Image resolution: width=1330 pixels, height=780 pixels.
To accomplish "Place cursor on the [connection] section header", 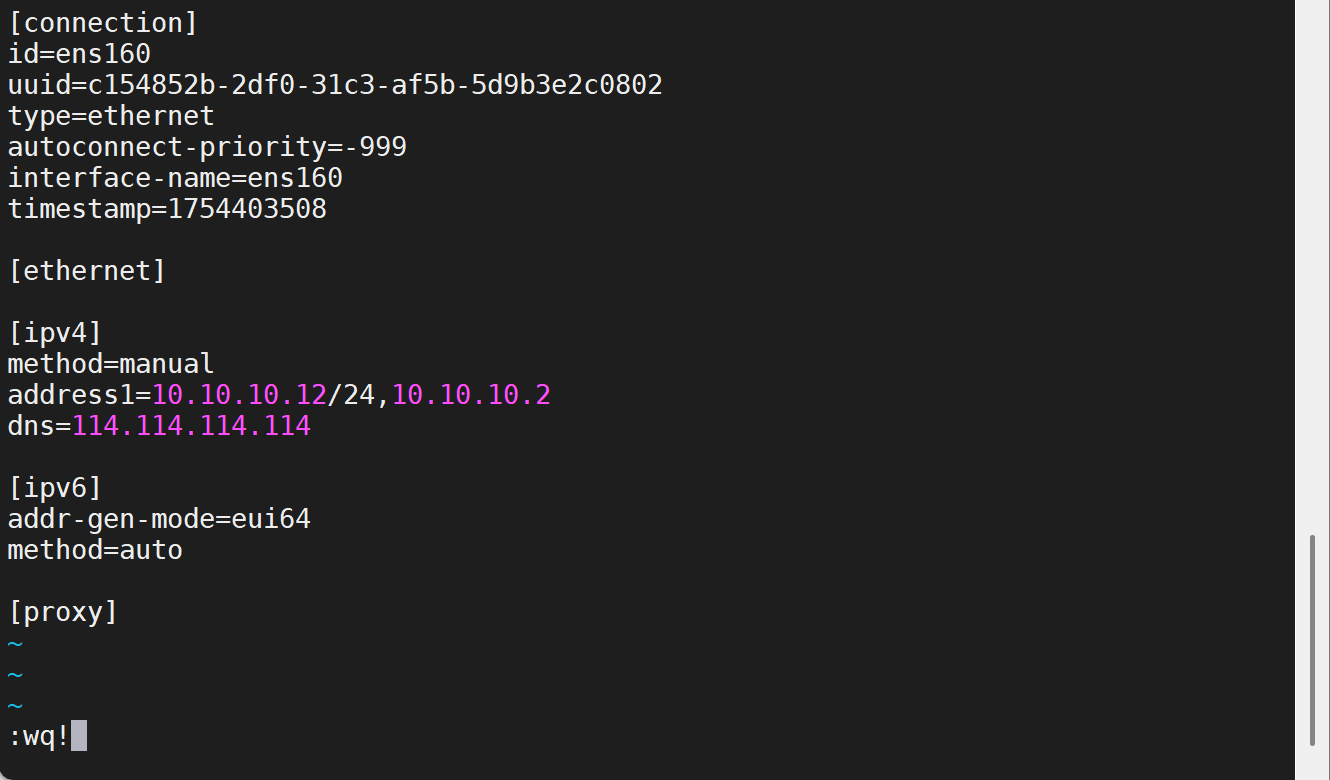I will (103, 23).
